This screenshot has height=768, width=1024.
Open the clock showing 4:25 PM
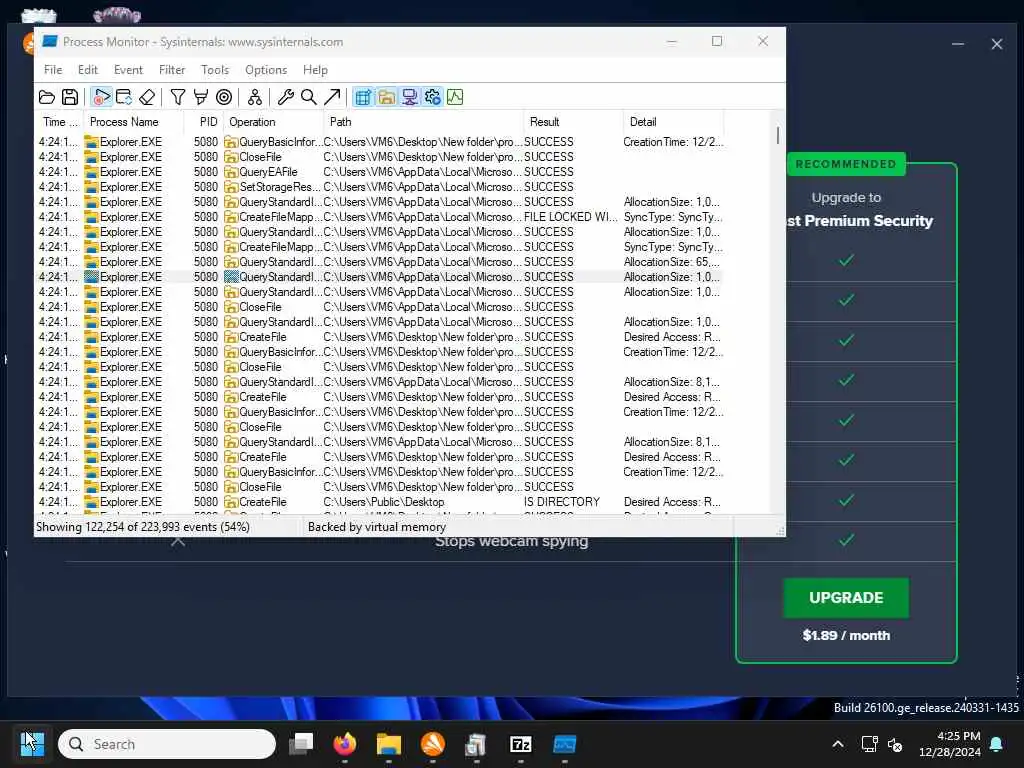[x=950, y=744]
